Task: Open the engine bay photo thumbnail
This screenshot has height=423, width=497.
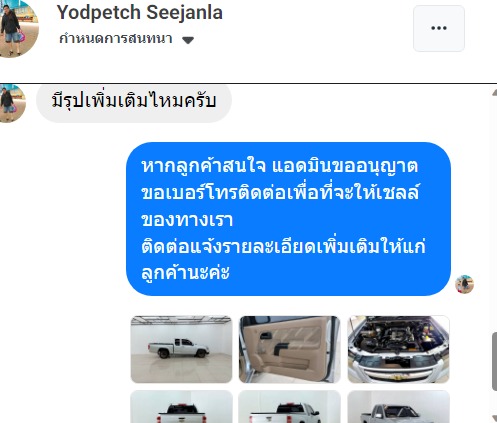Action: click(x=398, y=349)
